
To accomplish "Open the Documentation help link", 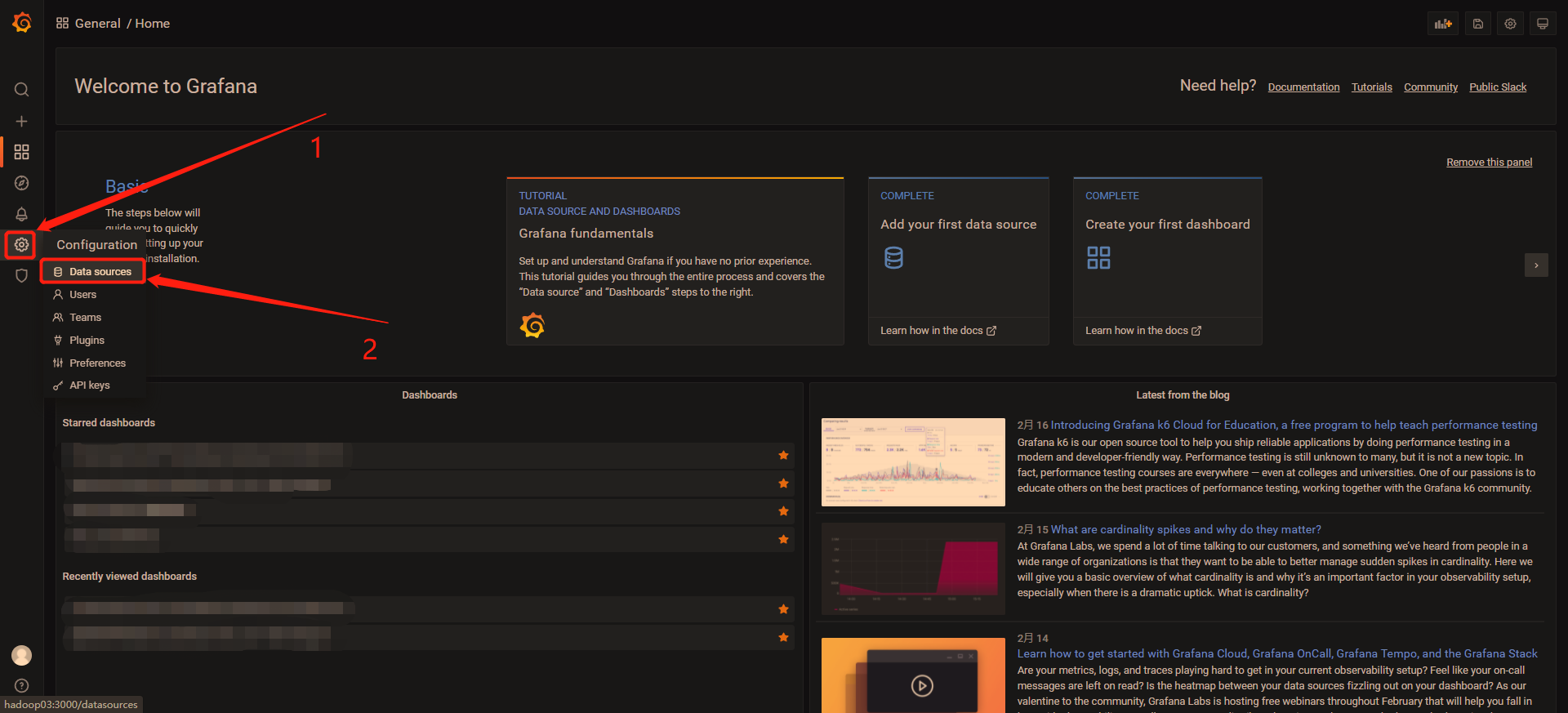I will (x=1303, y=87).
